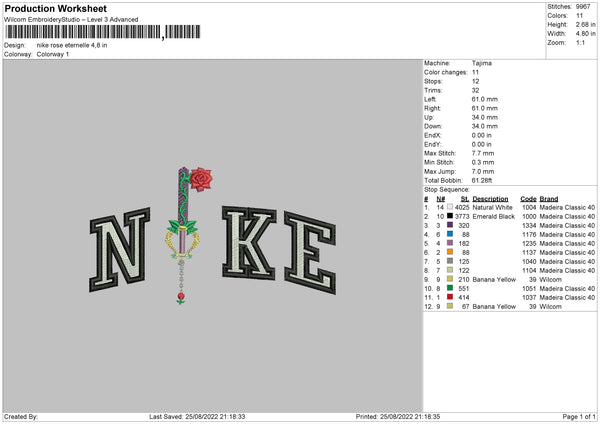Click the Brand column header
The height and width of the screenshot is (424, 600).
coord(549,199)
